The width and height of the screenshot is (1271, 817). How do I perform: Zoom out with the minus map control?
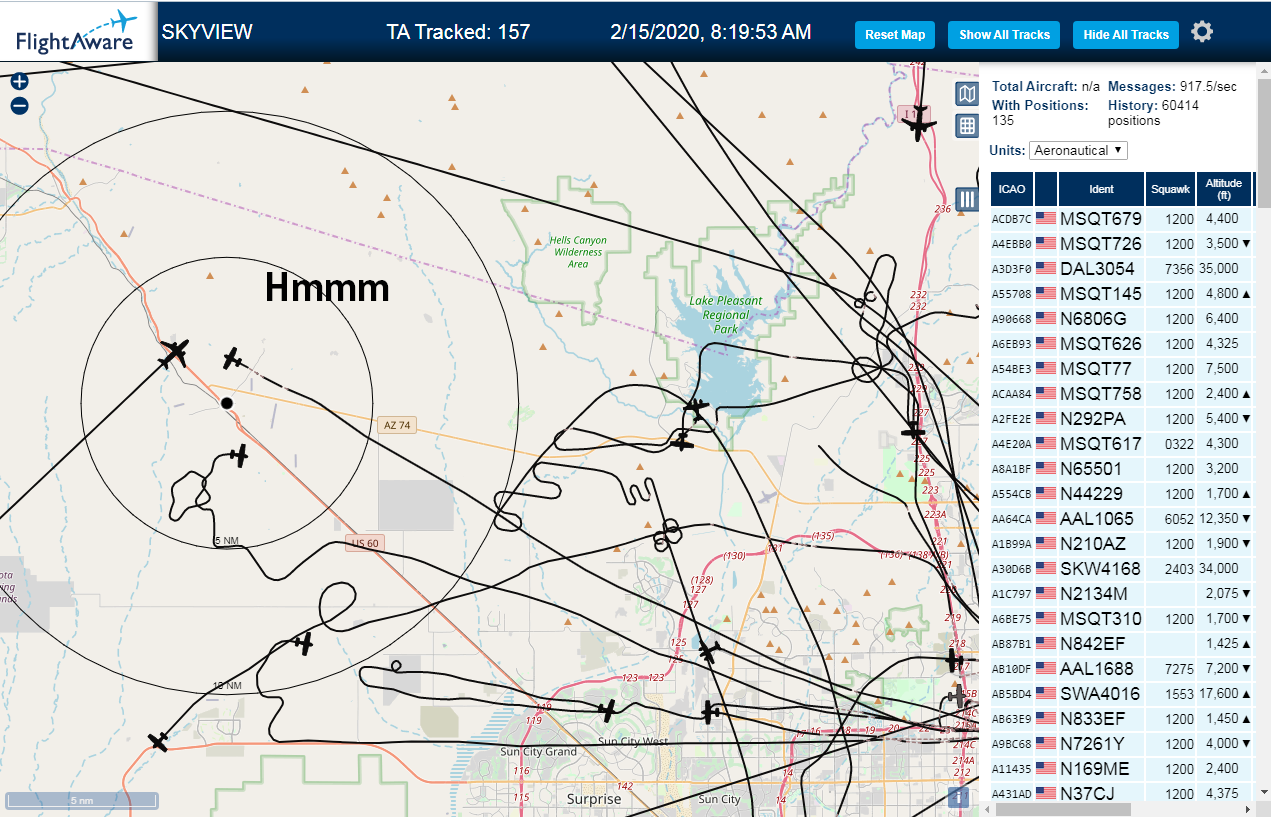19,106
